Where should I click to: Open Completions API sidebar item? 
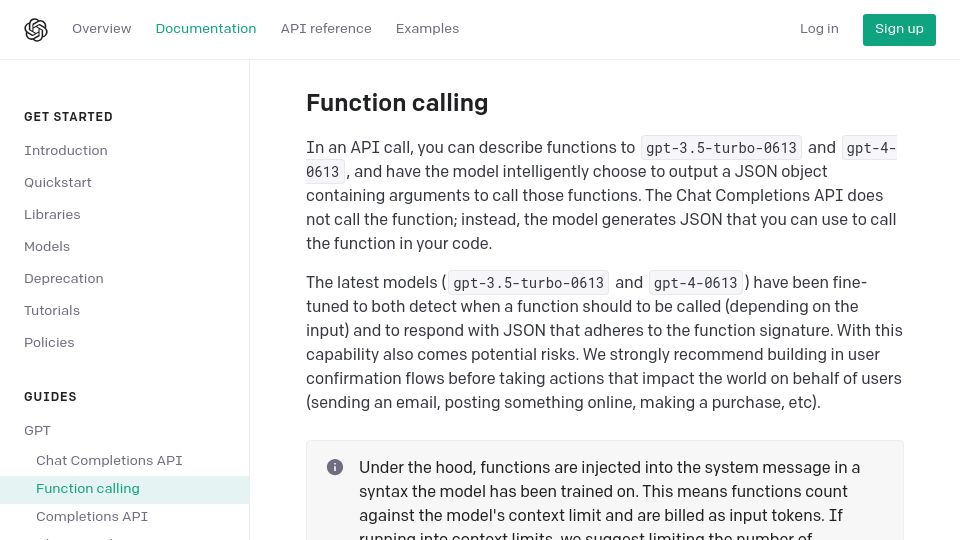(92, 517)
